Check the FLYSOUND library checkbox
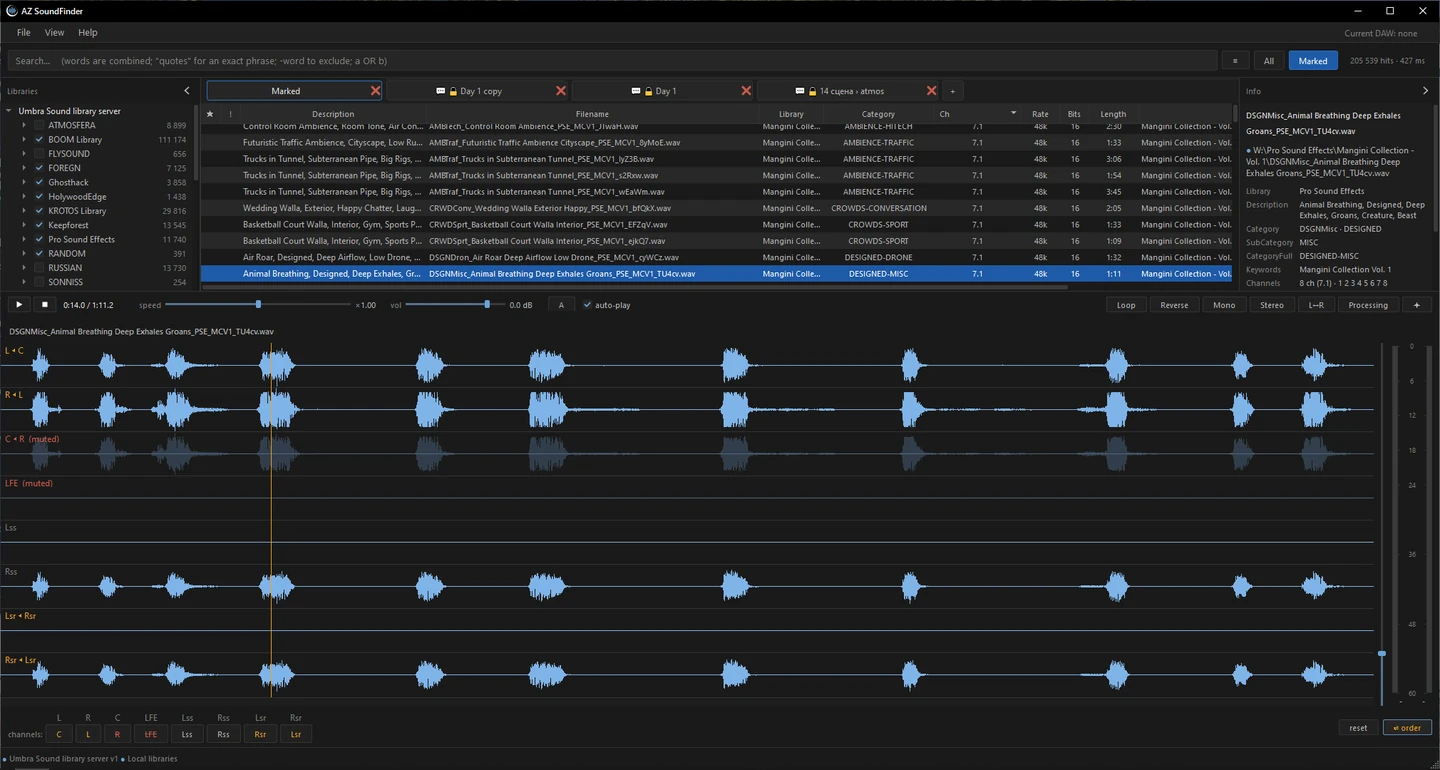This screenshot has height=770, width=1440. [39, 154]
